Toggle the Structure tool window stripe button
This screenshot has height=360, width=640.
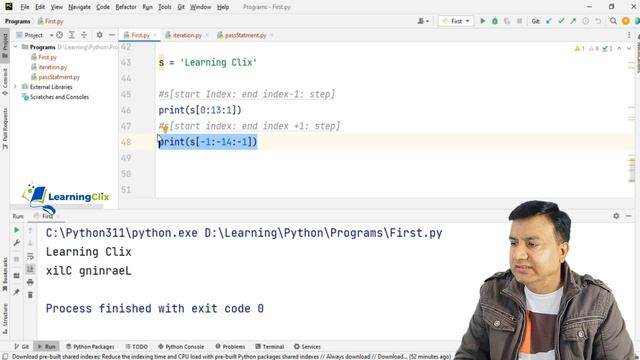point(5,318)
